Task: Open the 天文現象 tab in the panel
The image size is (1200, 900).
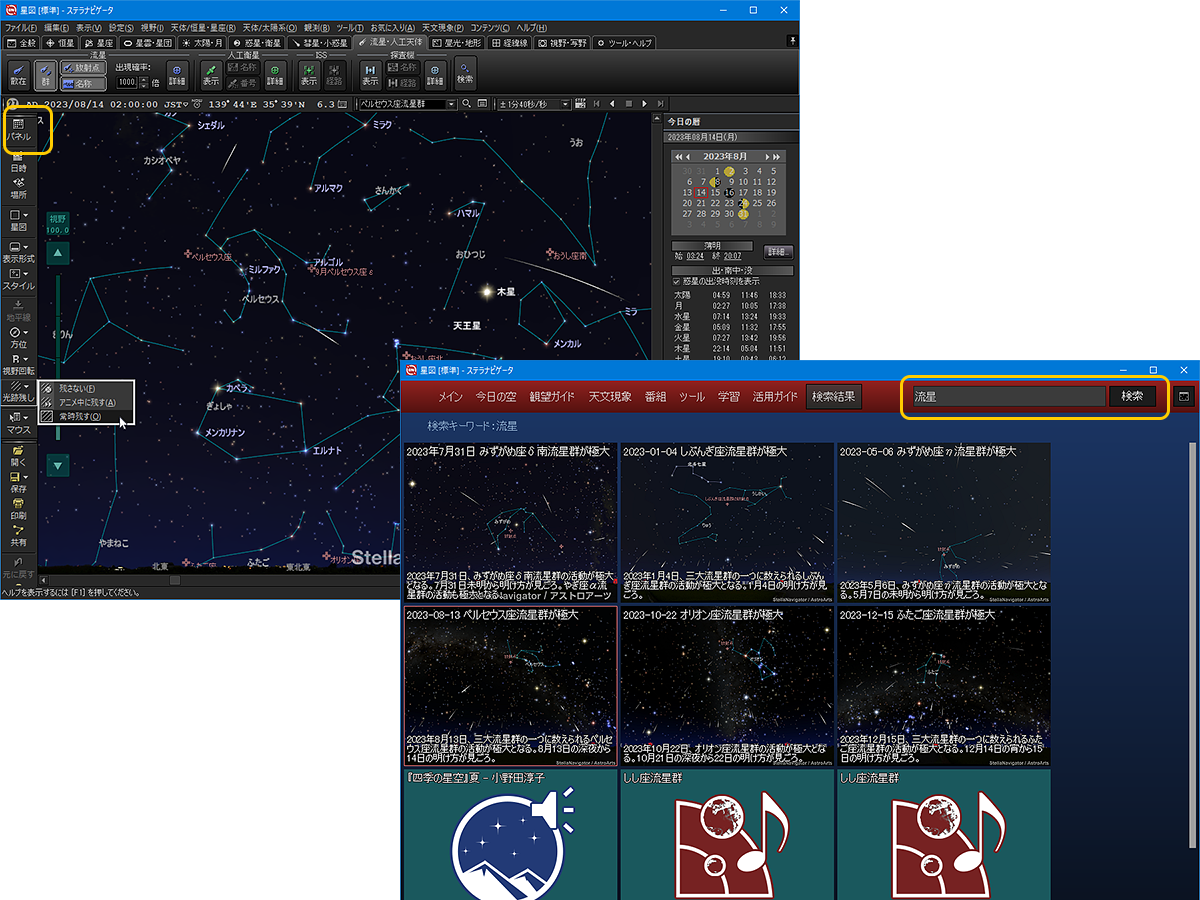Action: pos(610,396)
